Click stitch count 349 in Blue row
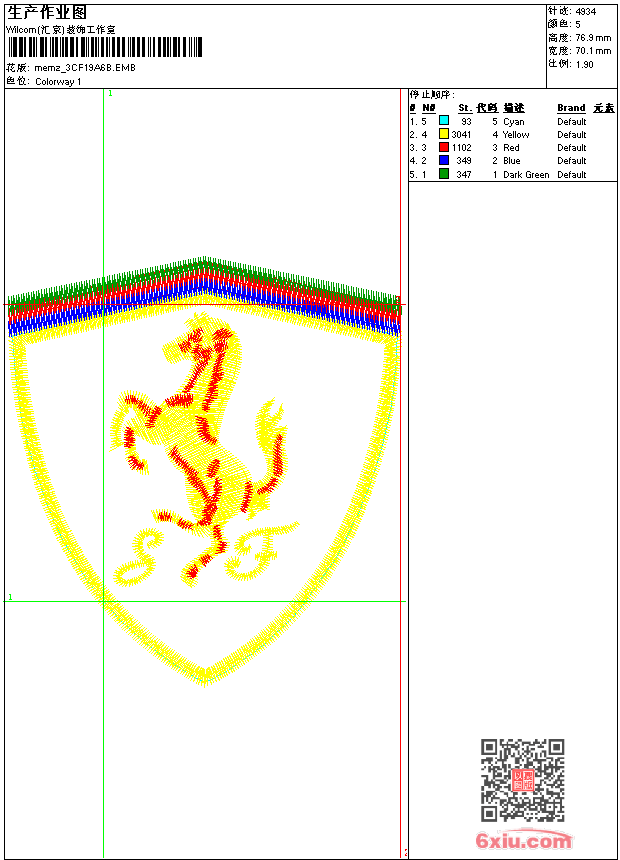620x860 pixels. pyautogui.click(x=464, y=161)
